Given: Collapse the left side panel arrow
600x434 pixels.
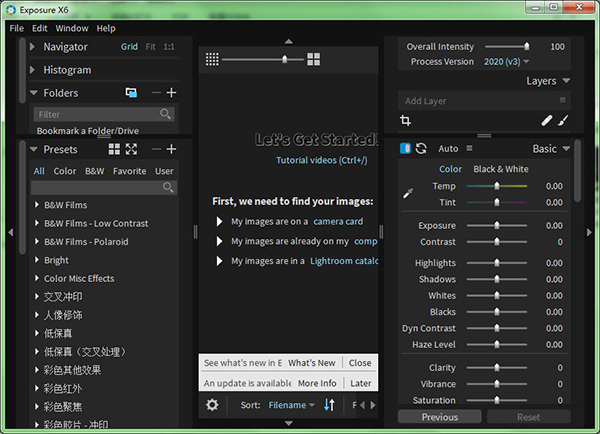Looking at the screenshot, I should (11, 232).
